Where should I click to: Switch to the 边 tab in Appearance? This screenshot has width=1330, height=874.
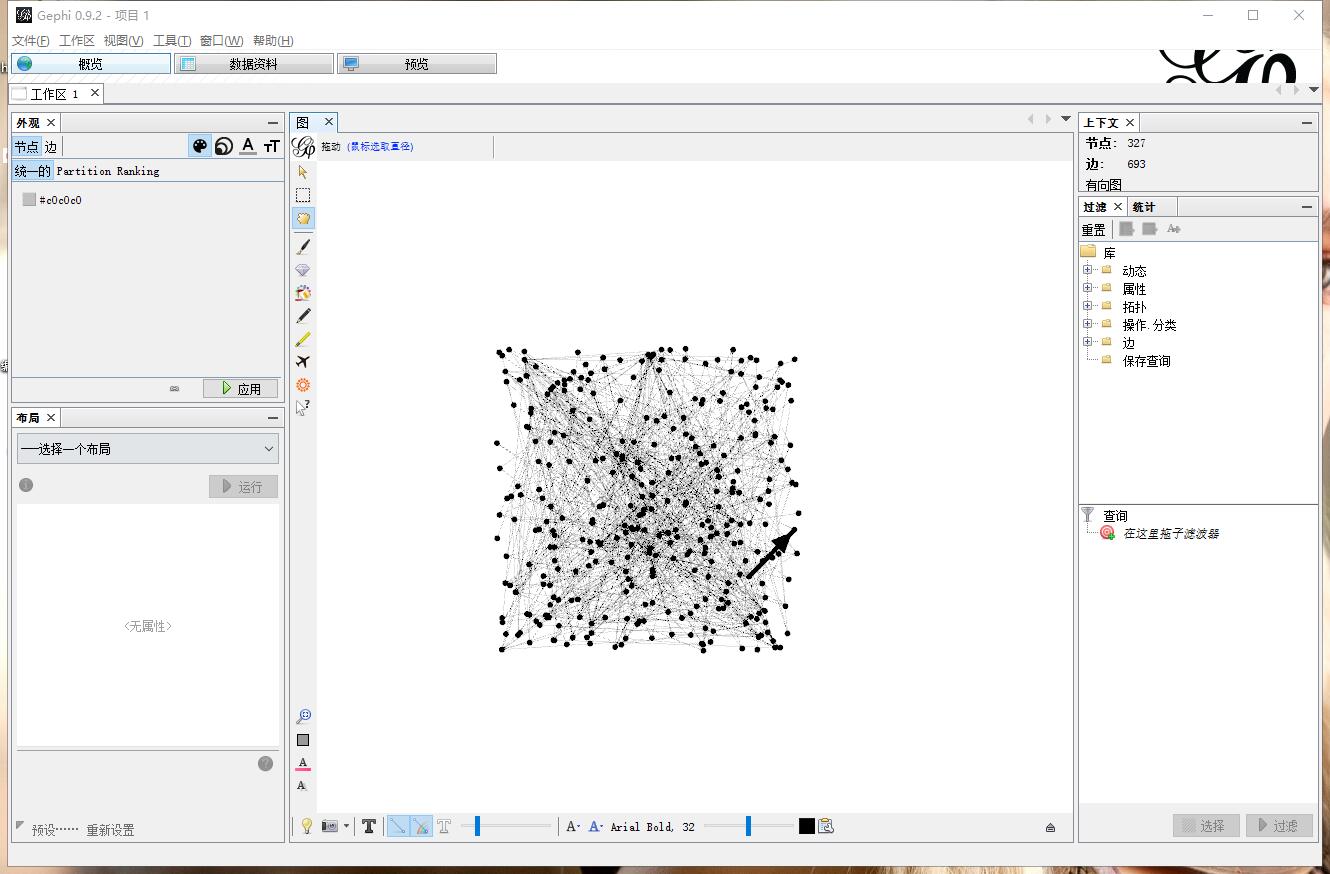pos(51,147)
